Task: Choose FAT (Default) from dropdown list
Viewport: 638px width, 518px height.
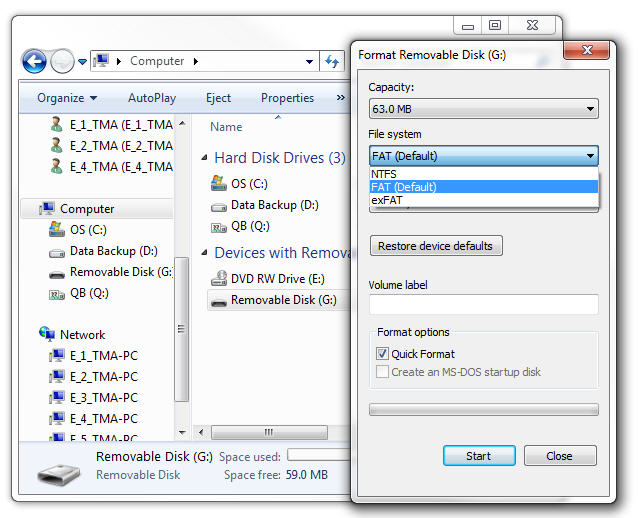Action: click(483, 187)
